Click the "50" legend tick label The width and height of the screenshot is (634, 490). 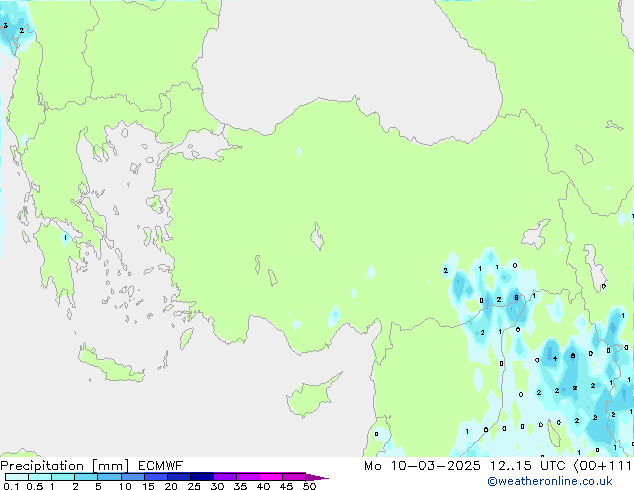point(309,486)
